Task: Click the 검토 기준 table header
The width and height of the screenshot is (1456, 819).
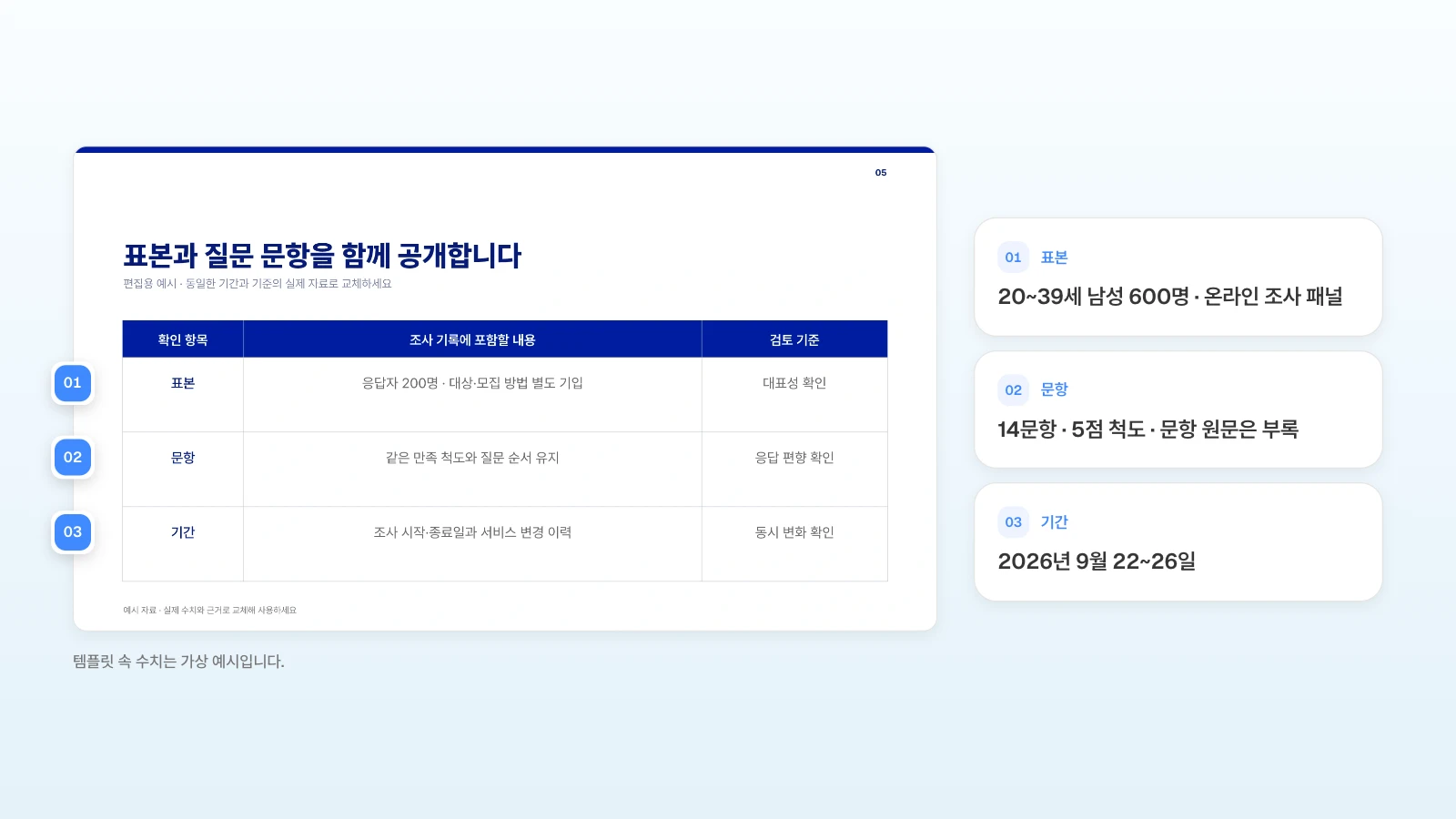Action: 794,339
